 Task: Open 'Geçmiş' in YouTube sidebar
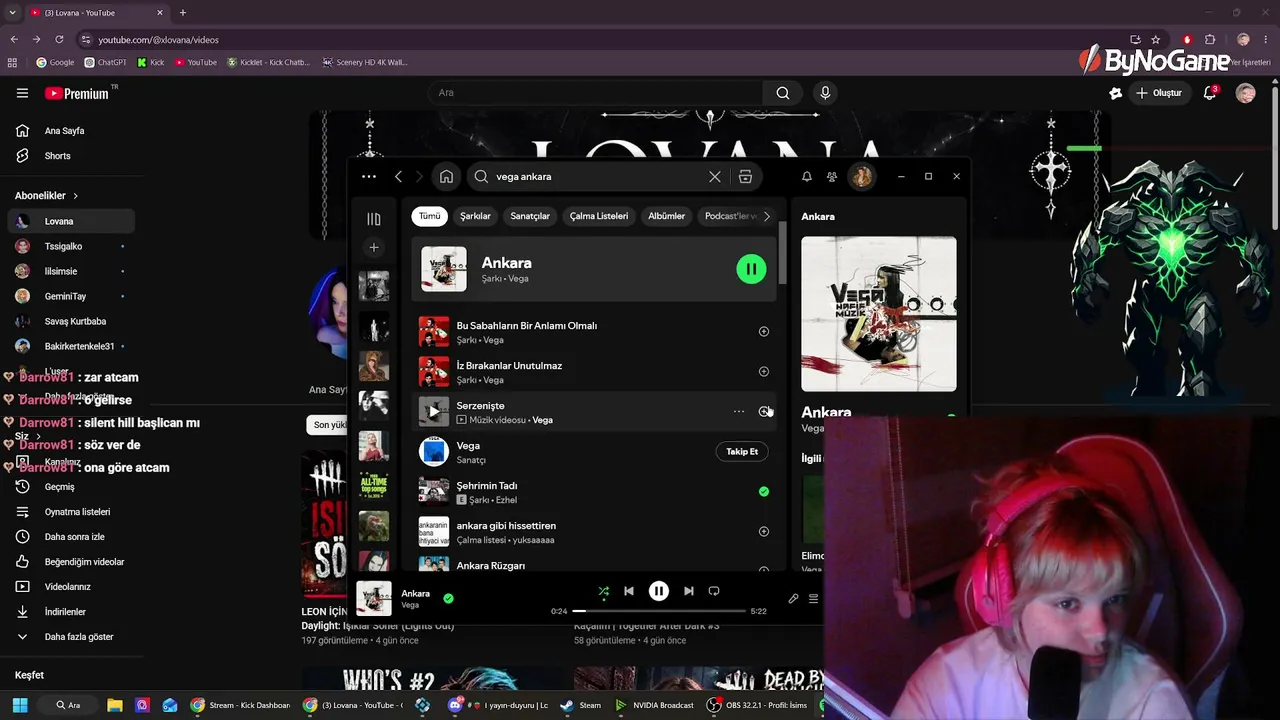pyautogui.click(x=71, y=487)
